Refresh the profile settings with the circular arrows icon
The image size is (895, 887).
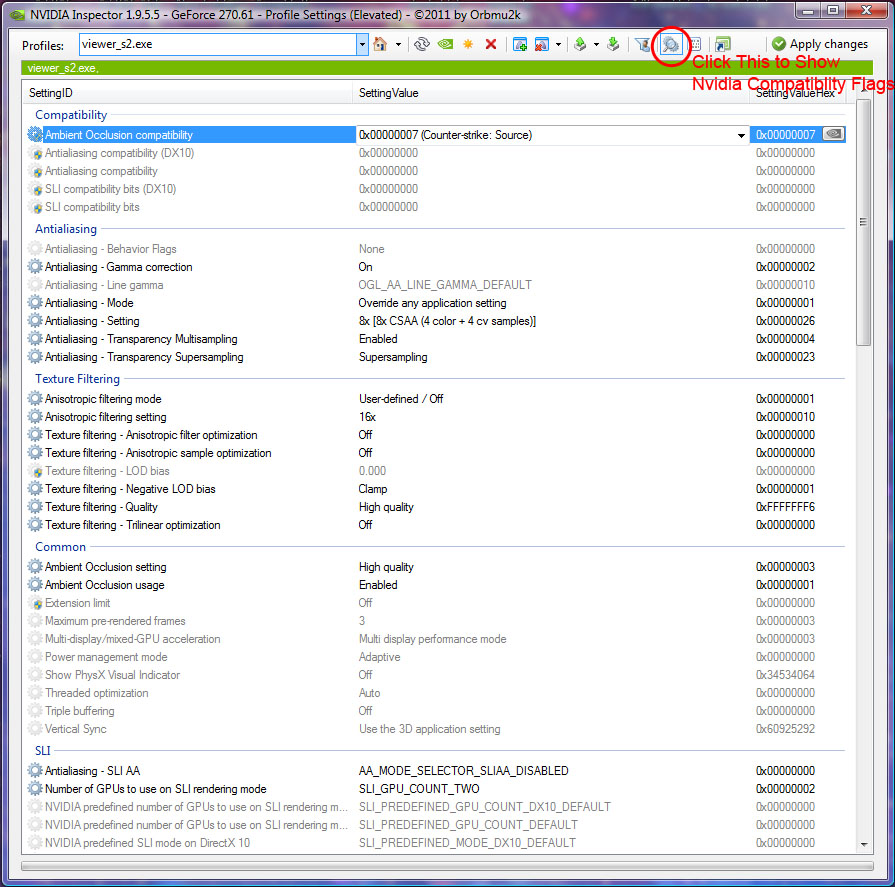[x=422, y=44]
